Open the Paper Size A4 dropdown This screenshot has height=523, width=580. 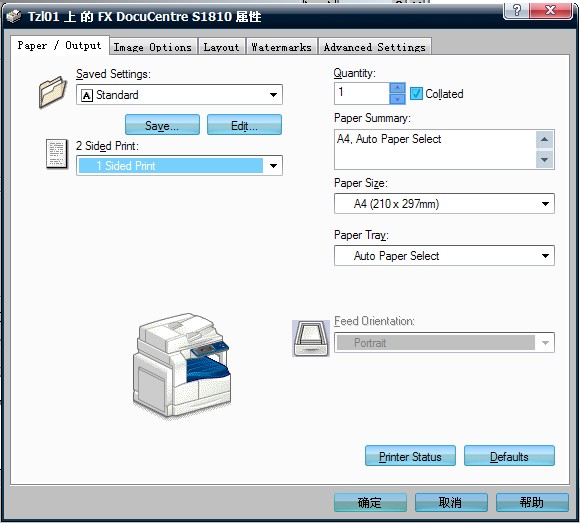click(x=444, y=203)
